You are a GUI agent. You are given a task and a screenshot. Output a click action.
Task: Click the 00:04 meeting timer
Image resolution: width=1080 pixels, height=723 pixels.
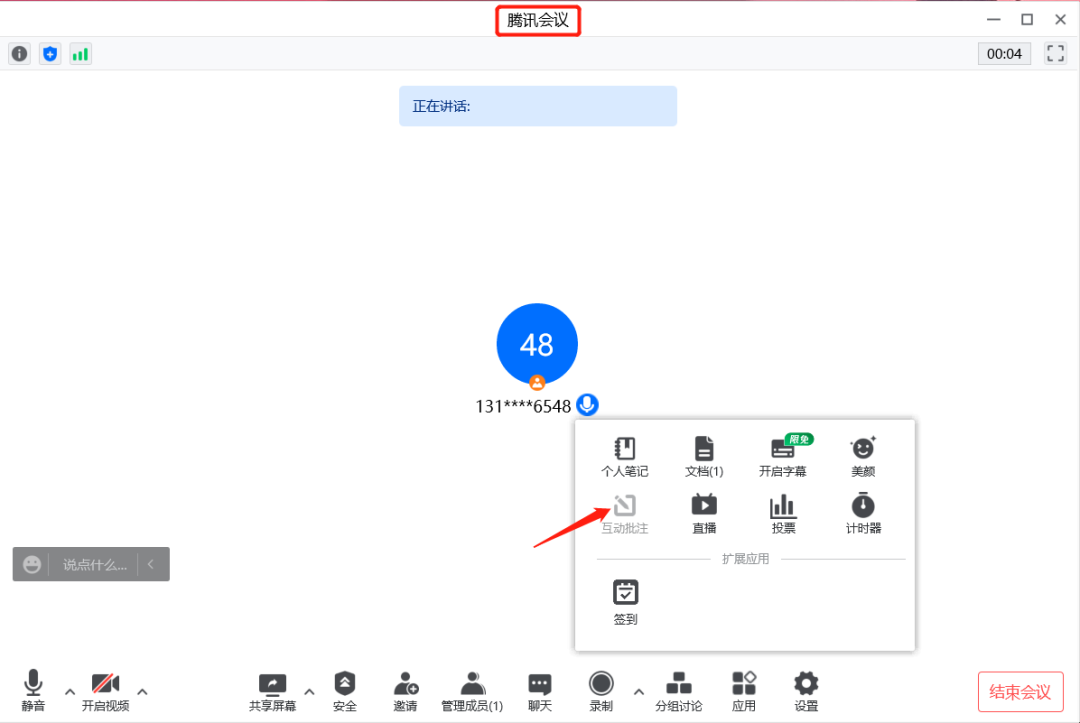coord(1004,54)
